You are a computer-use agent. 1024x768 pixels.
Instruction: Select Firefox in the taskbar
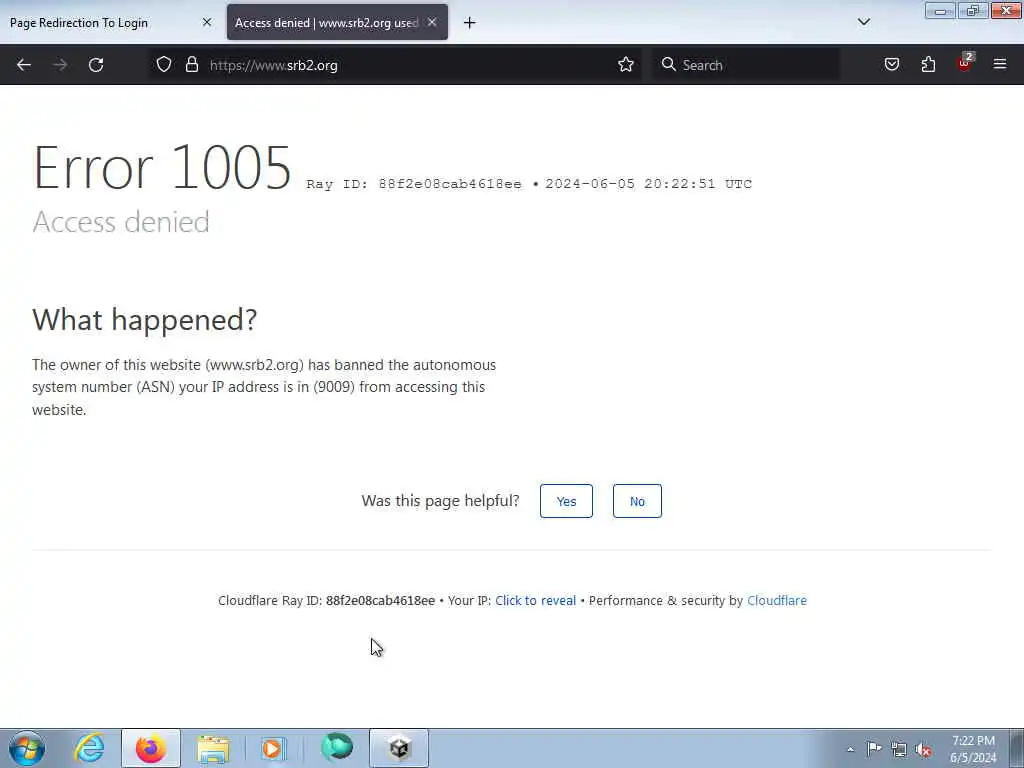pos(151,748)
